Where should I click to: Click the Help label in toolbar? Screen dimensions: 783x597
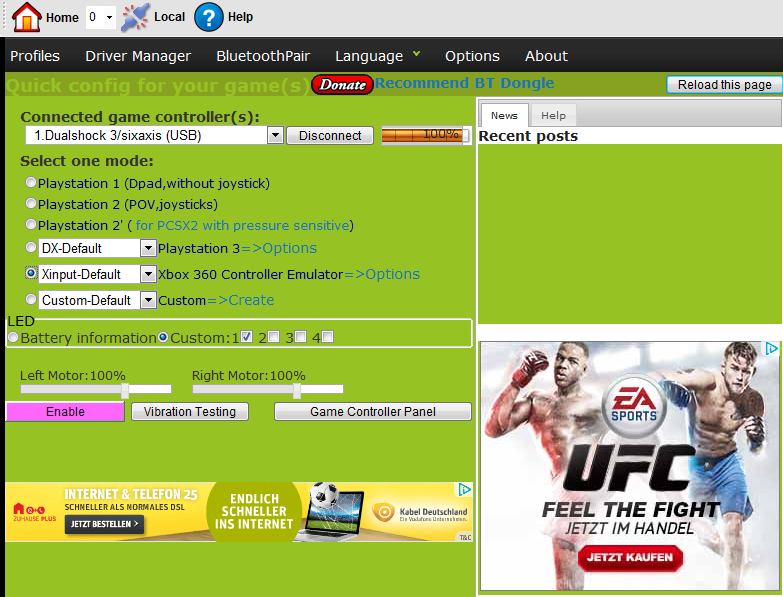pos(240,17)
